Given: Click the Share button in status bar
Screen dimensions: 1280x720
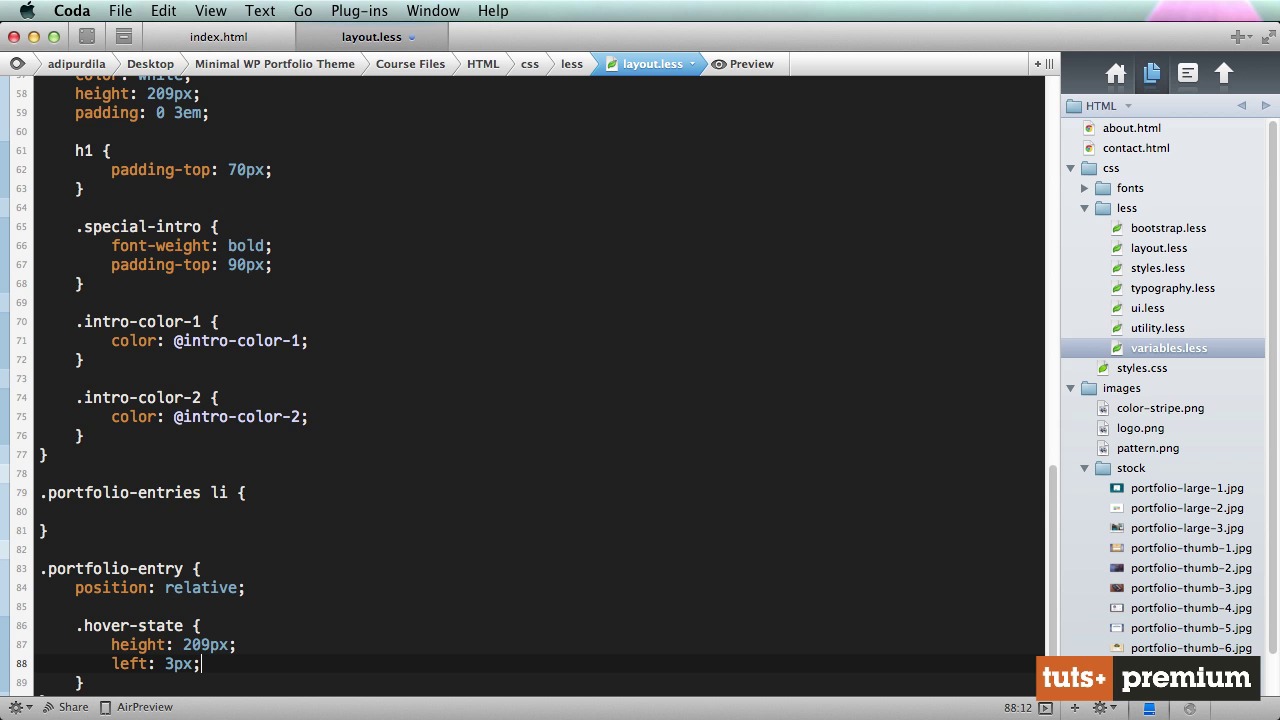Looking at the screenshot, I should click(64, 707).
